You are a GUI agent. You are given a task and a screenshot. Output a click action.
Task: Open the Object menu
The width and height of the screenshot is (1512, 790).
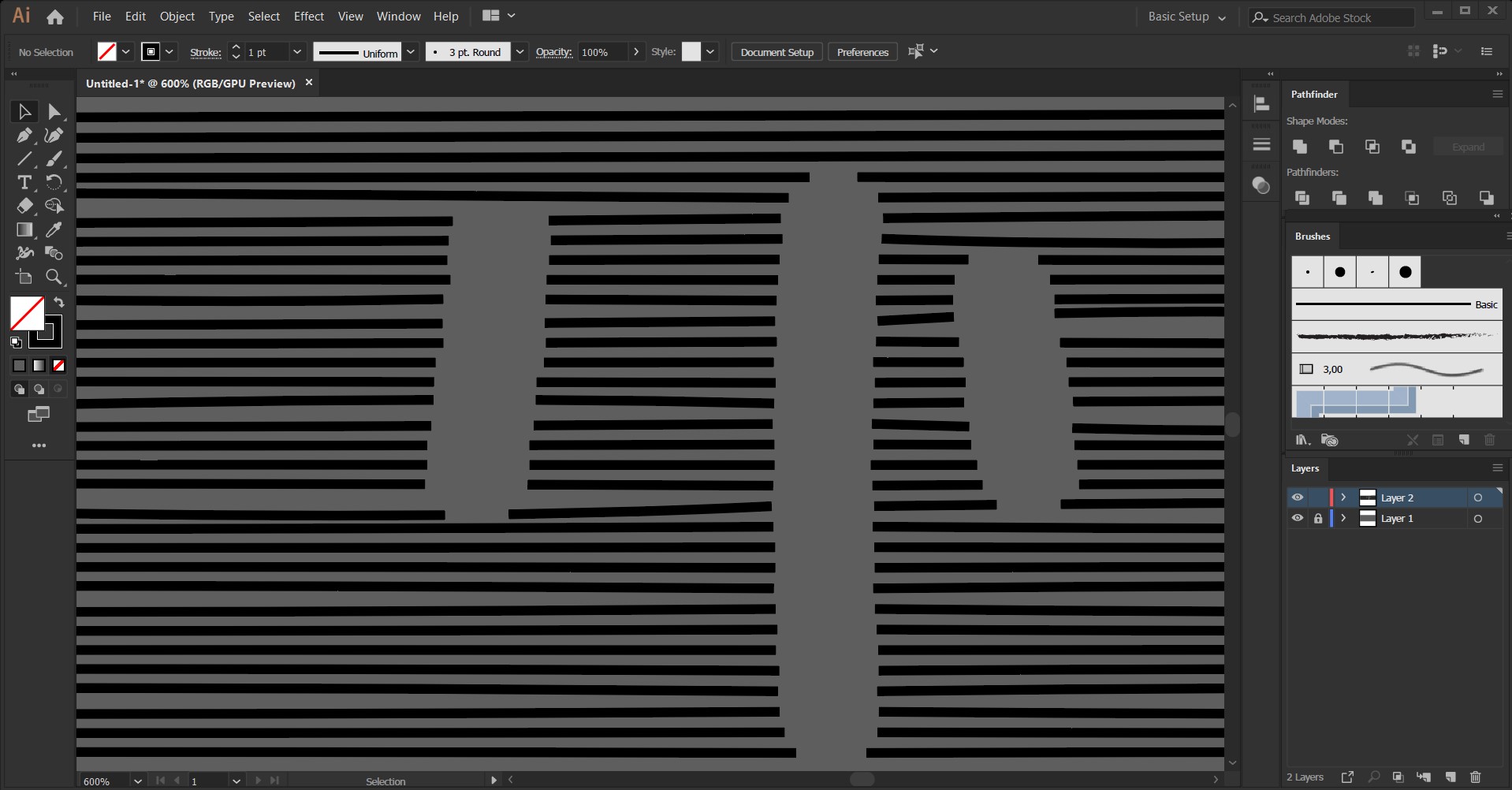click(x=177, y=16)
